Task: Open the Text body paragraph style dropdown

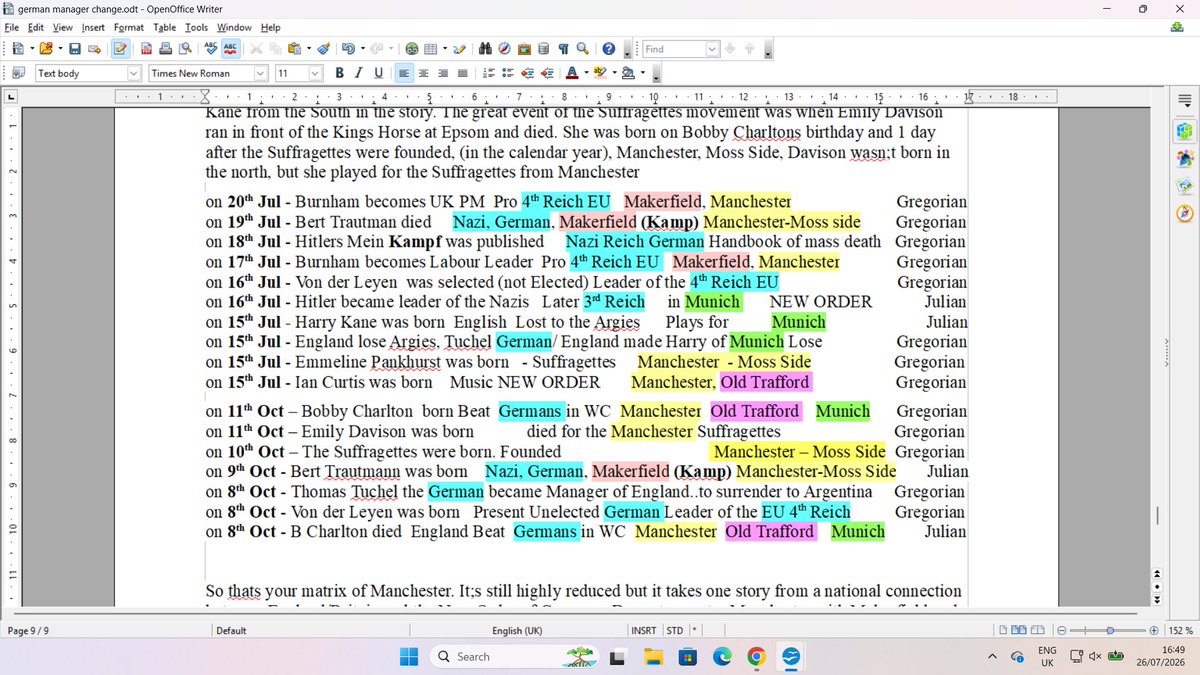Action: coord(135,73)
